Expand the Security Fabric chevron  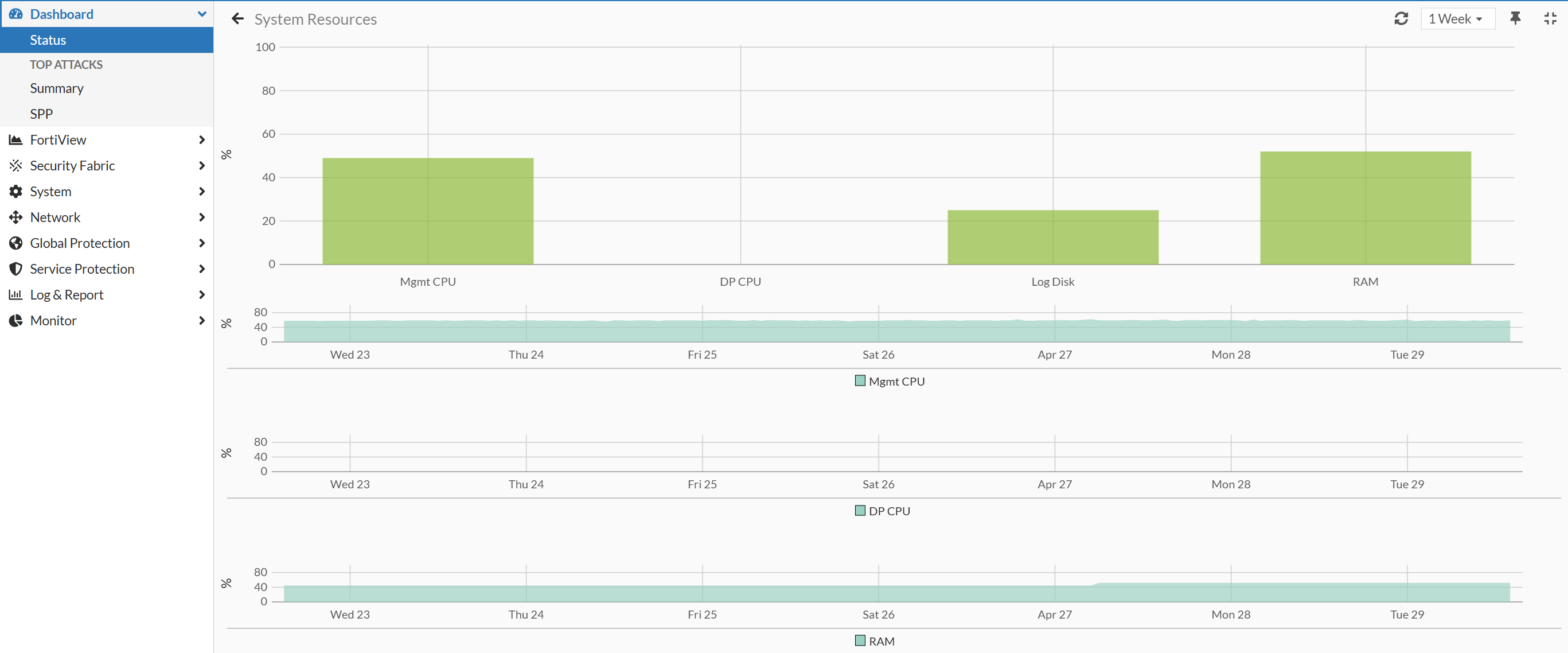[x=202, y=166]
